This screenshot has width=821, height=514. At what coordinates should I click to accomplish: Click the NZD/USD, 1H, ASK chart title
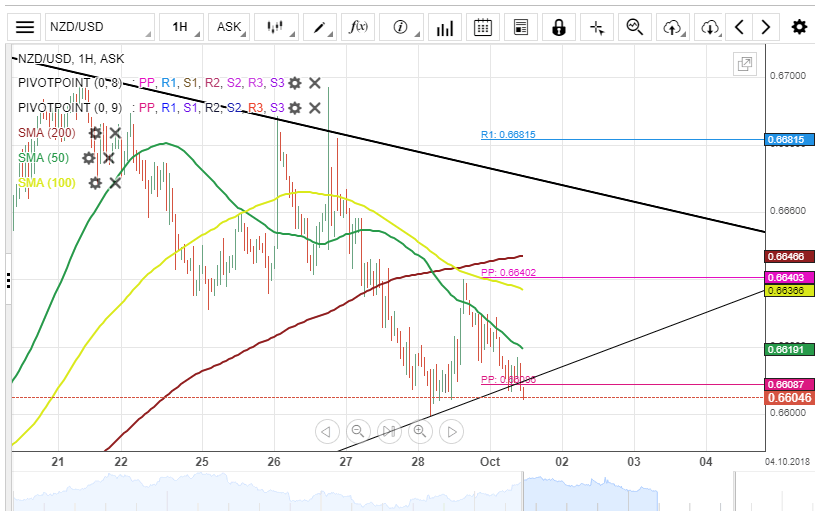click(71, 59)
